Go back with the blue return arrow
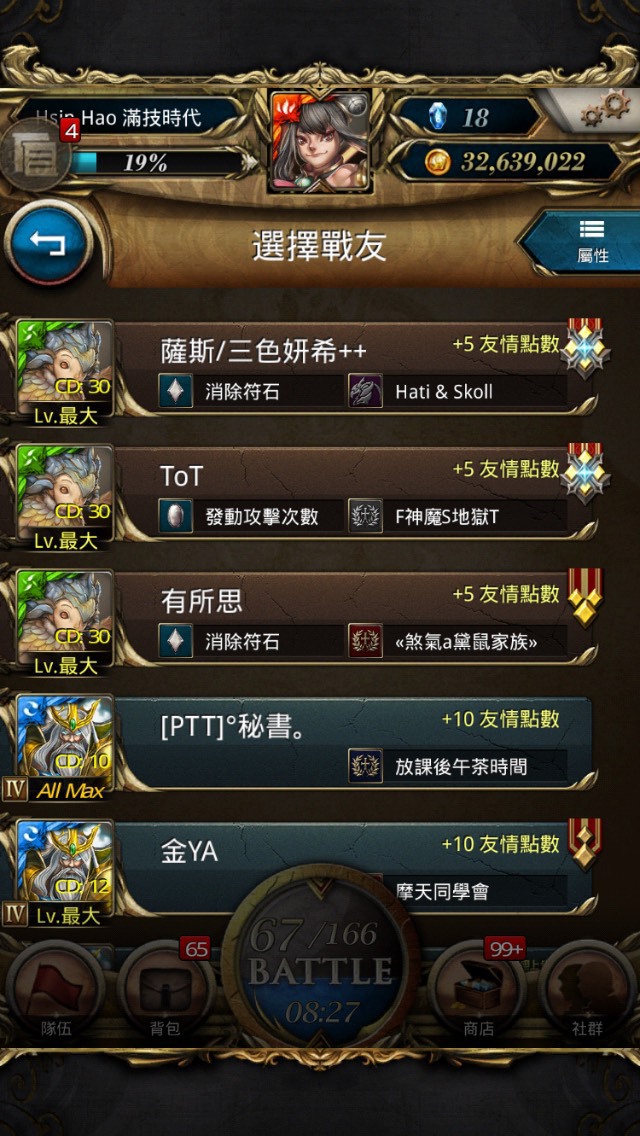This screenshot has width=640, height=1136. pyautogui.click(x=48, y=244)
